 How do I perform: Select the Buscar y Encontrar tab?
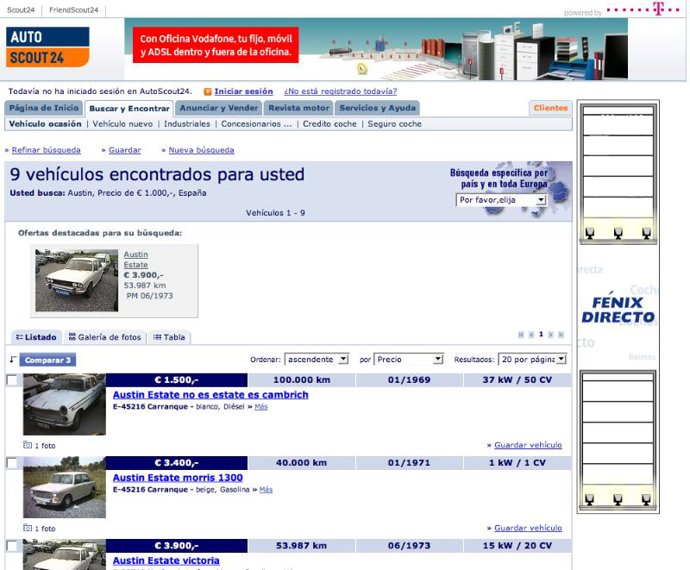(129, 108)
